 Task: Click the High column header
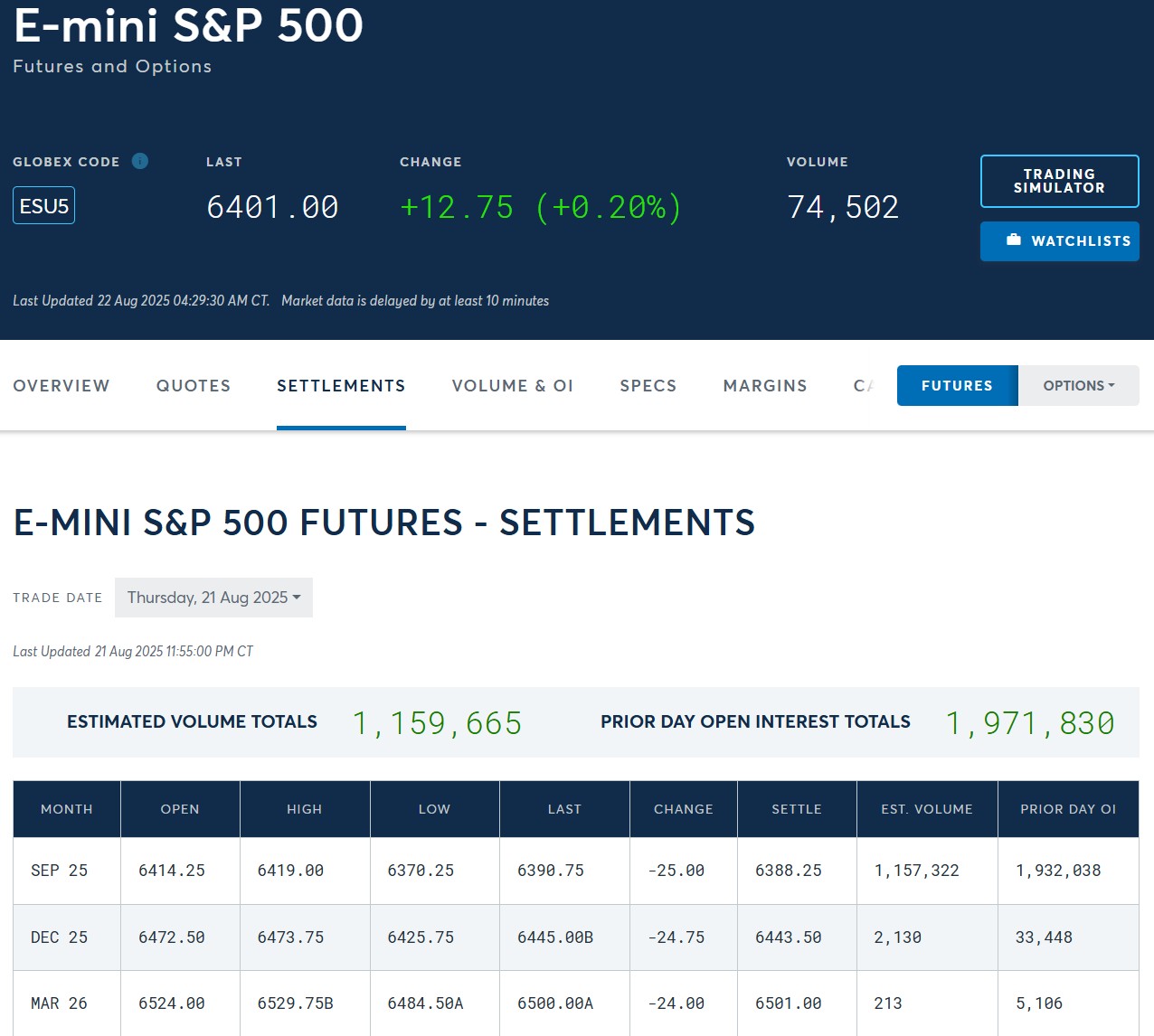[x=305, y=809]
